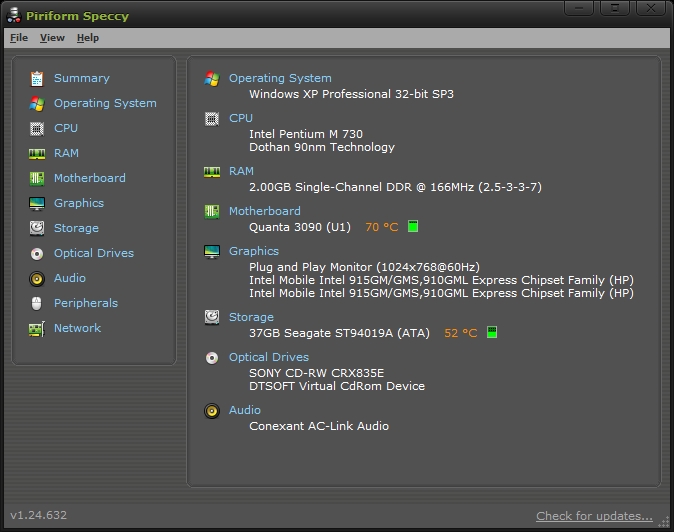Click the green motherboard temperature indicator
Screen dimensions: 674x532
point(413,226)
